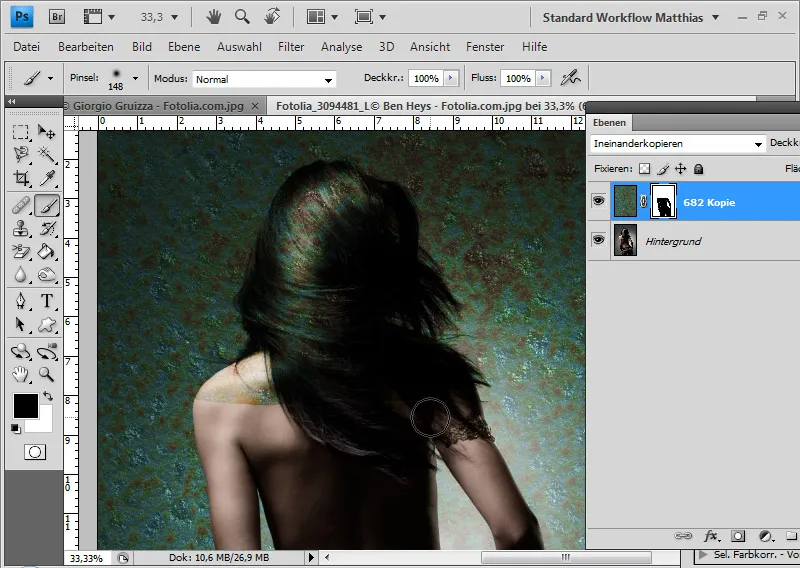
Task: Launch Adobe Bridge
Action: 58,17
